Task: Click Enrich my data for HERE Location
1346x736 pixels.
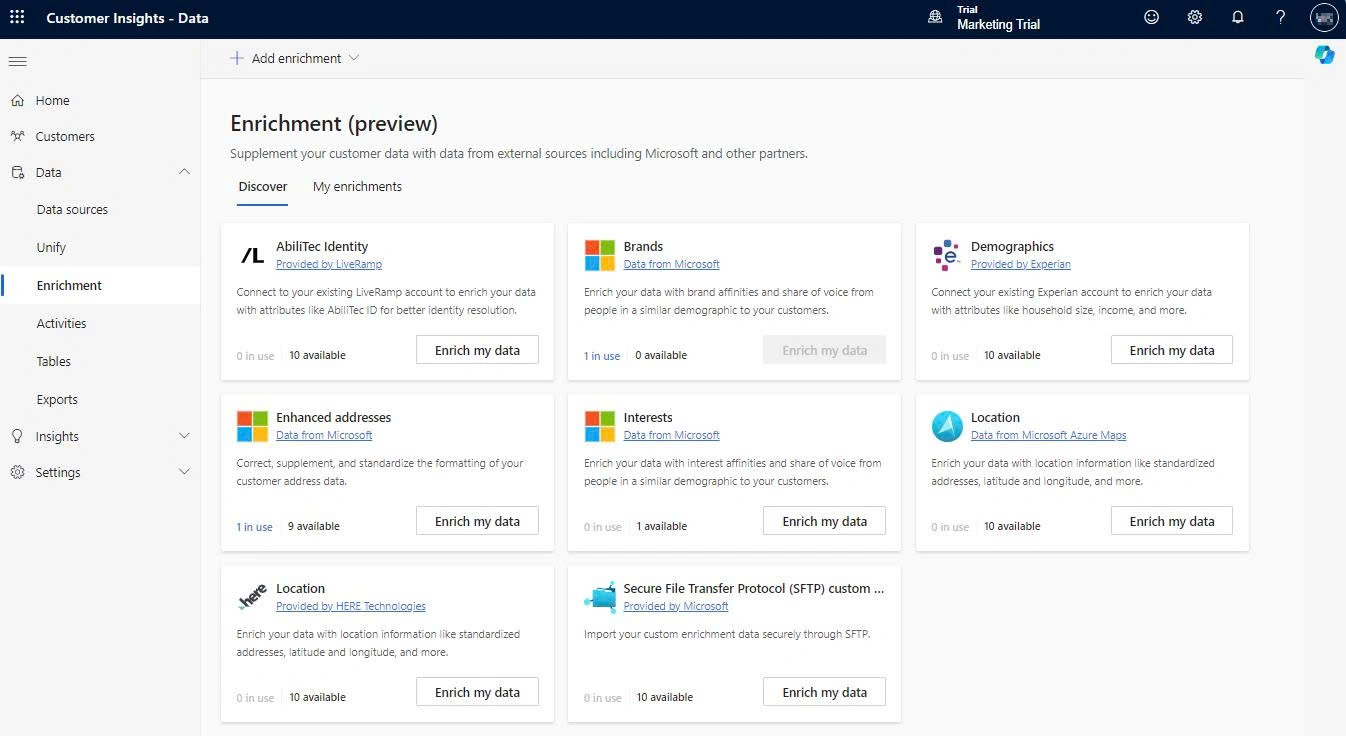Action: pyautogui.click(x=477, y=692)
